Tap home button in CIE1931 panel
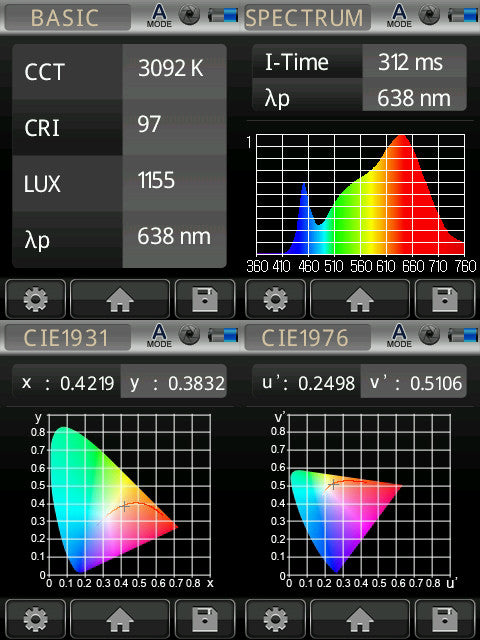The width and height of the screenshot is (480, 640). tap(120, 619)
